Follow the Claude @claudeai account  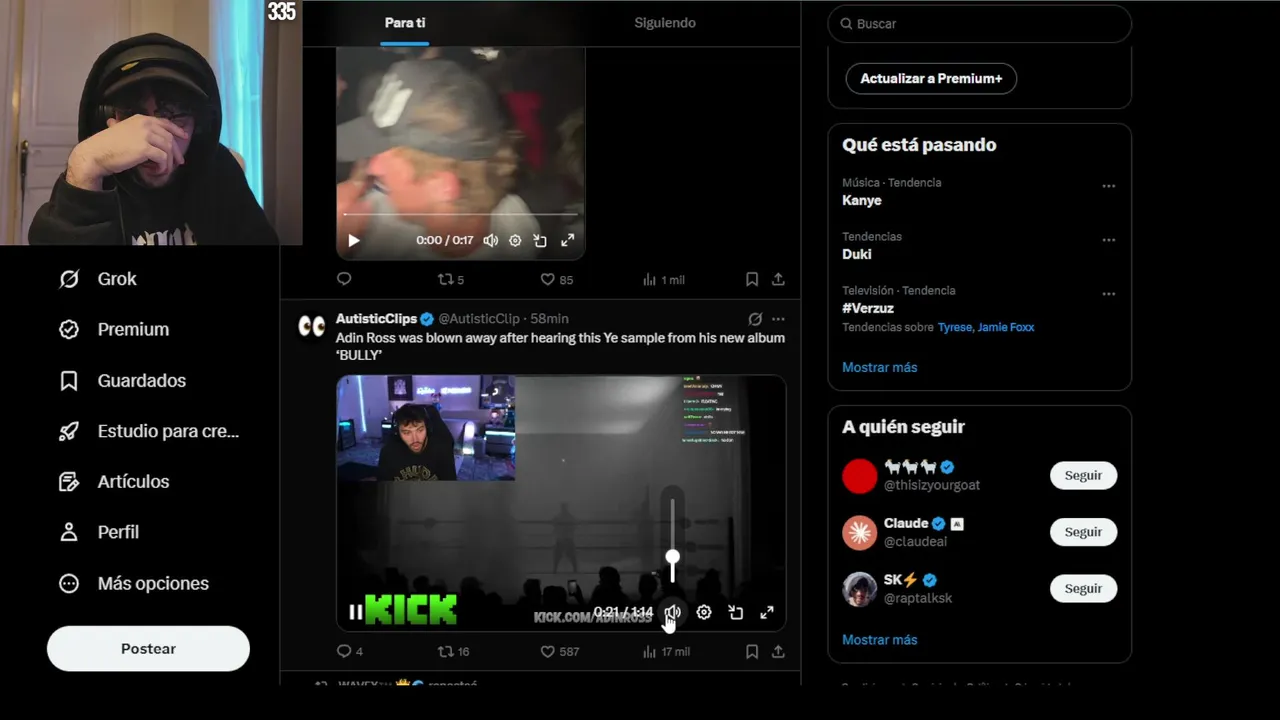[1083, 532]
